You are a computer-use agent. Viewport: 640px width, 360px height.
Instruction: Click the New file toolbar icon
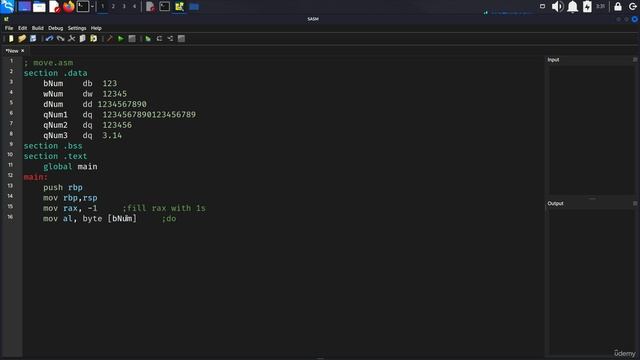(x=11, y=38)
